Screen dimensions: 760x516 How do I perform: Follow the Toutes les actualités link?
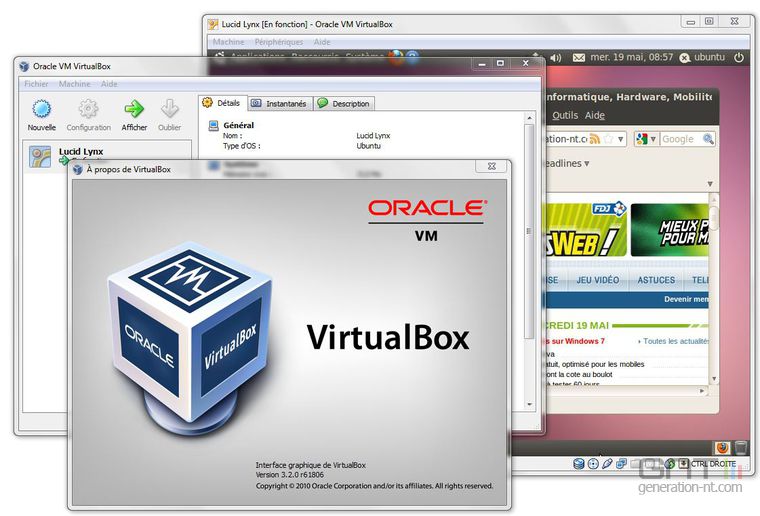[675, 341]
